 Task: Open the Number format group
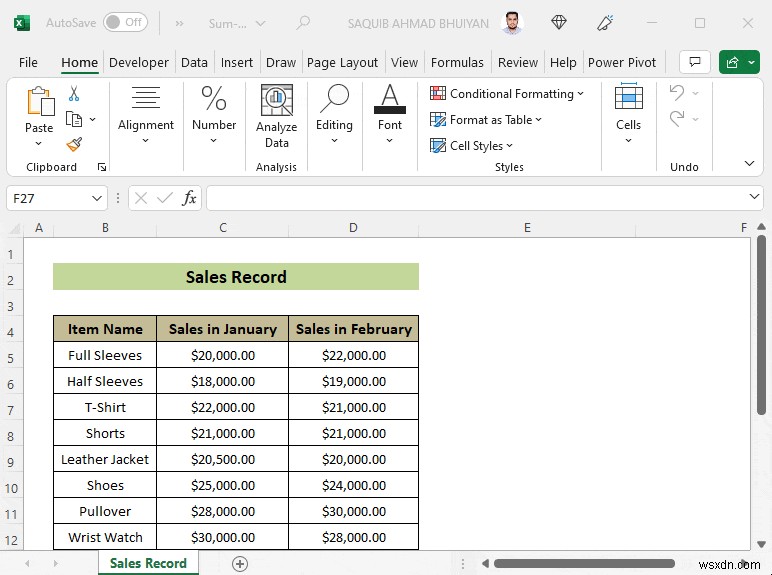point(214,116)
